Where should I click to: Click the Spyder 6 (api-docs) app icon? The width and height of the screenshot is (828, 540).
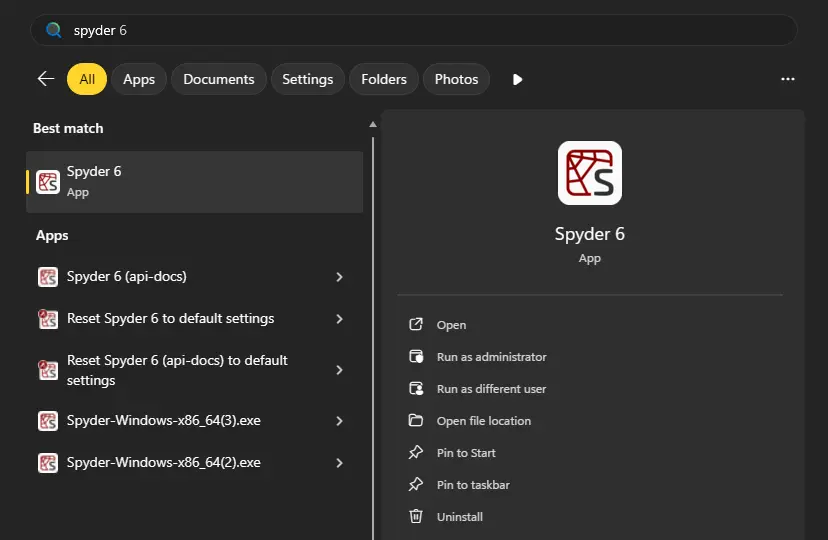(48, 277)
